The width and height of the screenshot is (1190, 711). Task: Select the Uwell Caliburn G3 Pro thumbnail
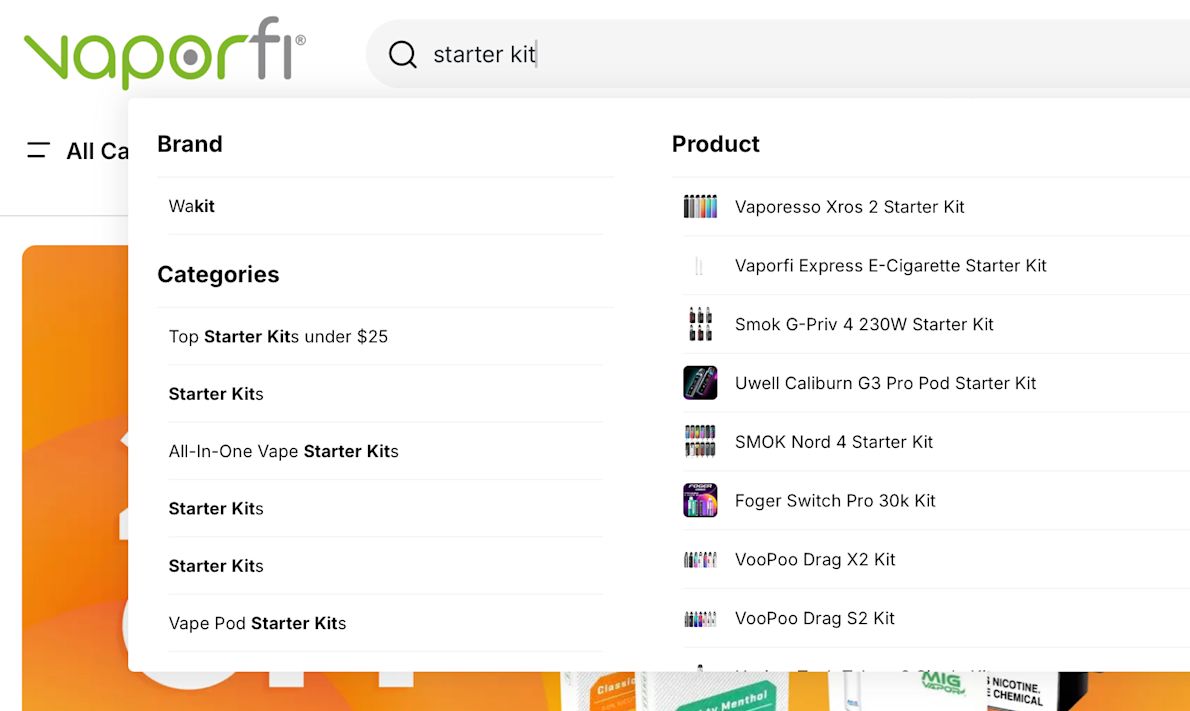click(x=700, y=383)
